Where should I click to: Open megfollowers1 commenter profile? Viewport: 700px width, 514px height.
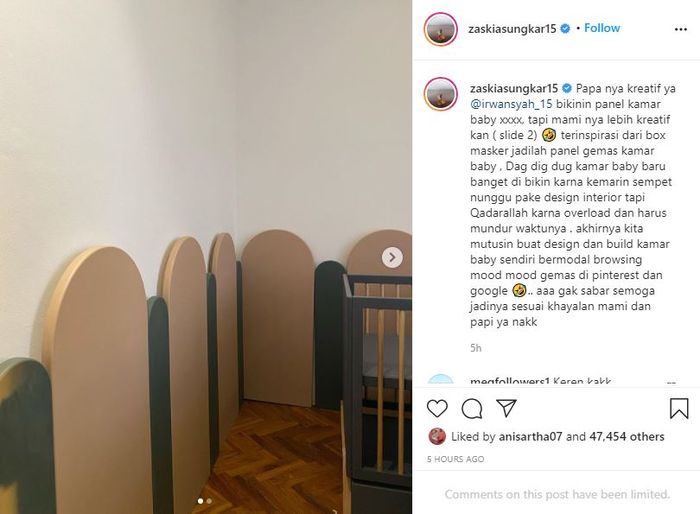tap(509, 382)
